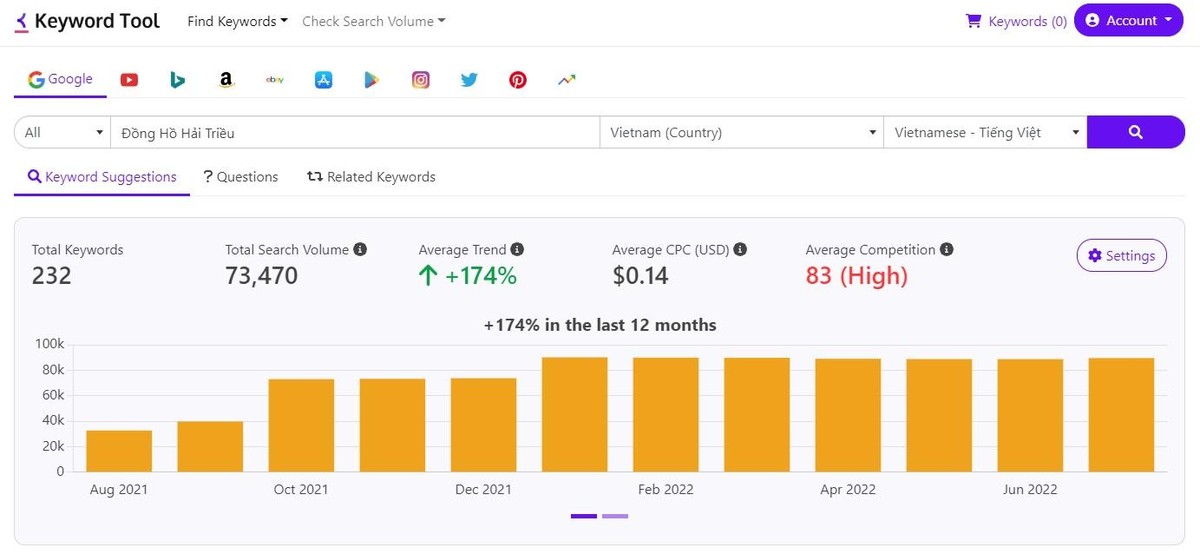Switch to the Instagram keyword source
The height and width of the screenshot is (554, 1200).
coord(421,80)
